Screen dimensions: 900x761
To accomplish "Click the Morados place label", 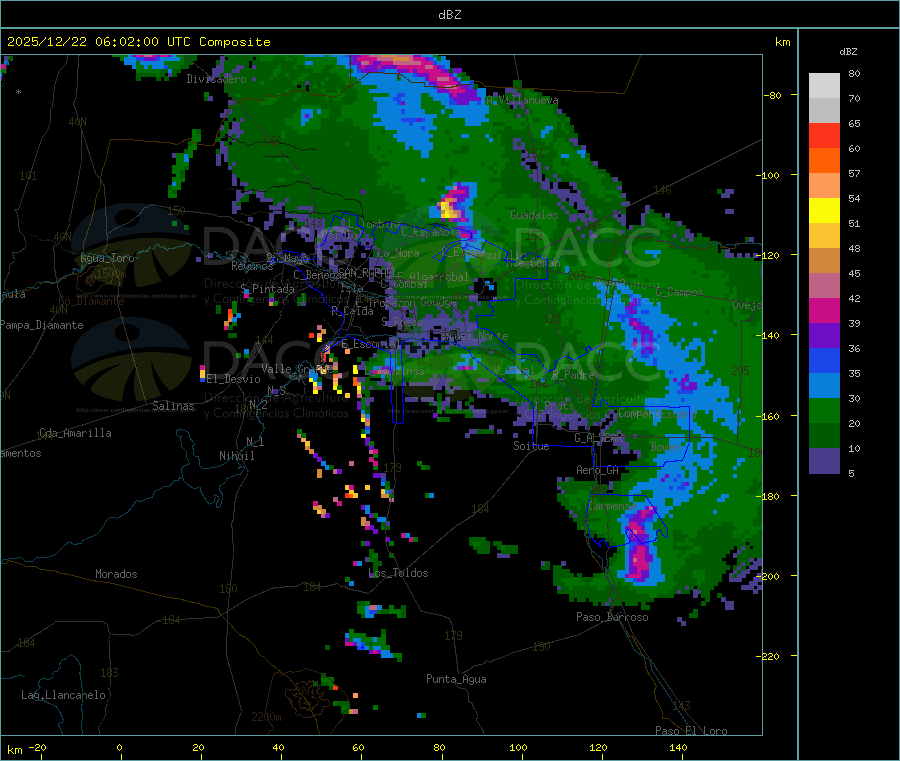I will (x=116, y=574).
